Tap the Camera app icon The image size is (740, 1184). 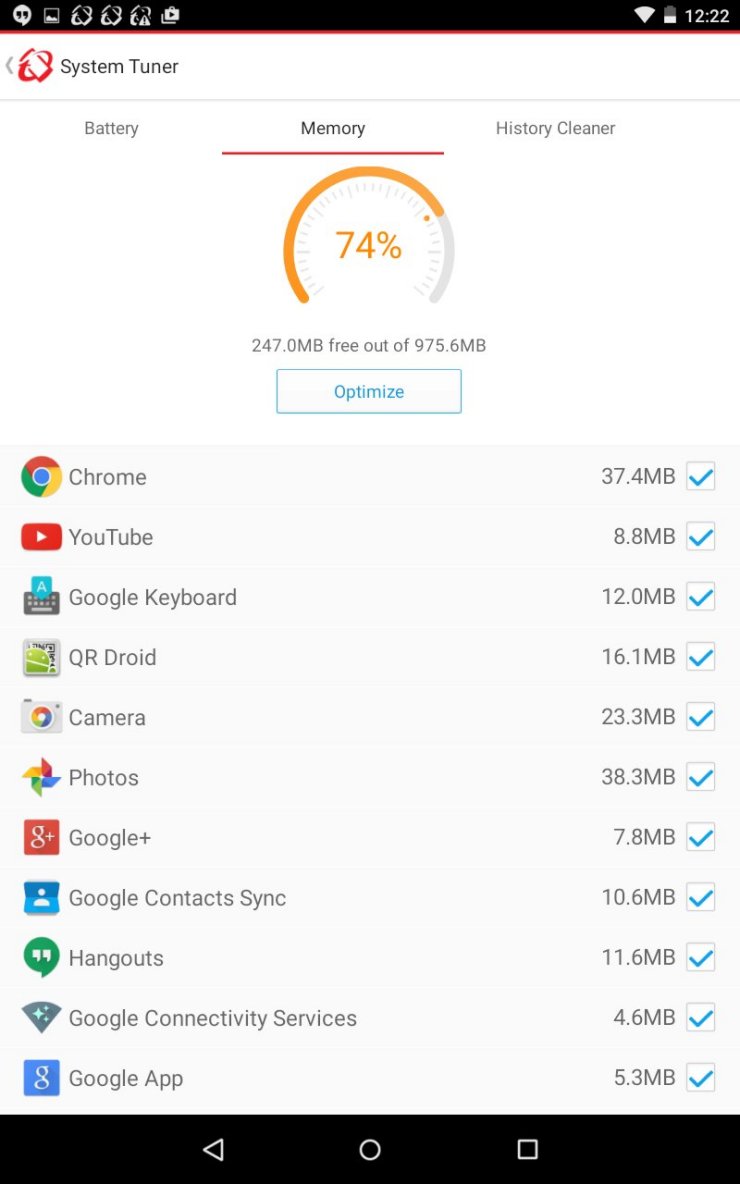tap(42, 717)
